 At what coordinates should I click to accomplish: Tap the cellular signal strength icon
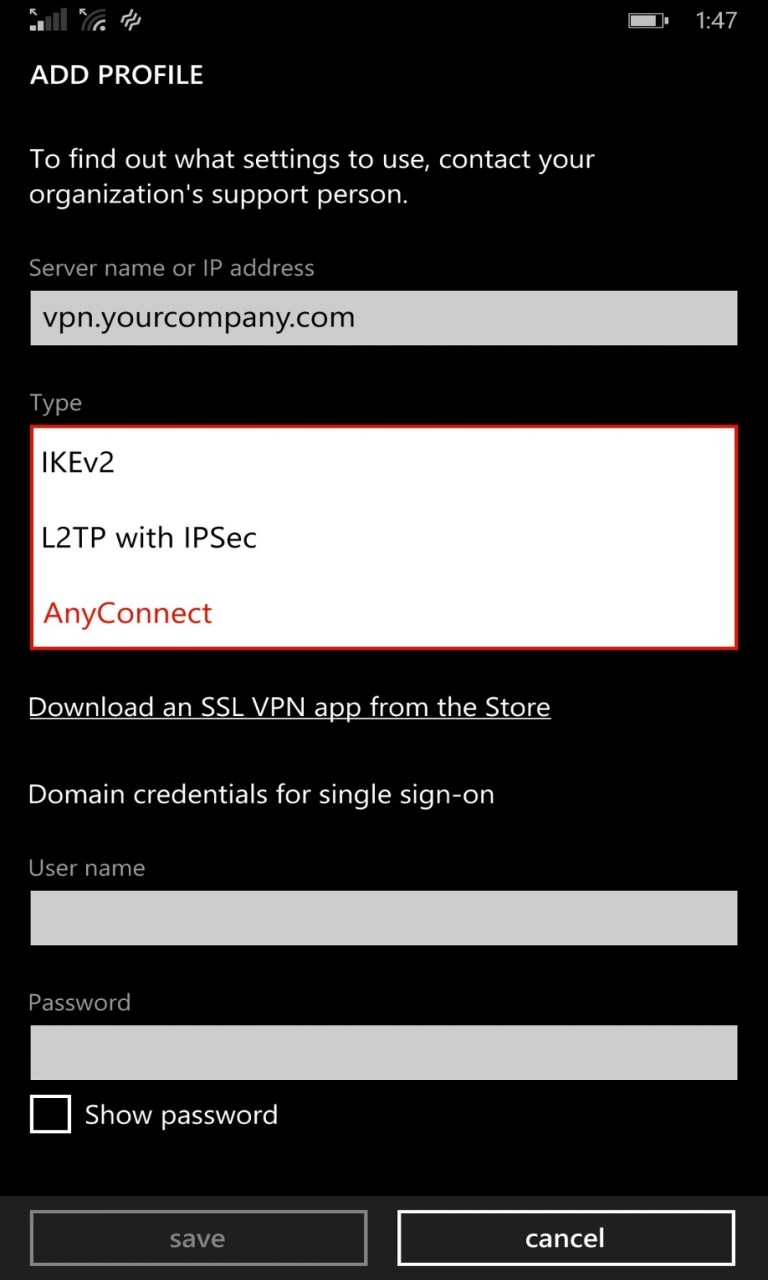48,19
